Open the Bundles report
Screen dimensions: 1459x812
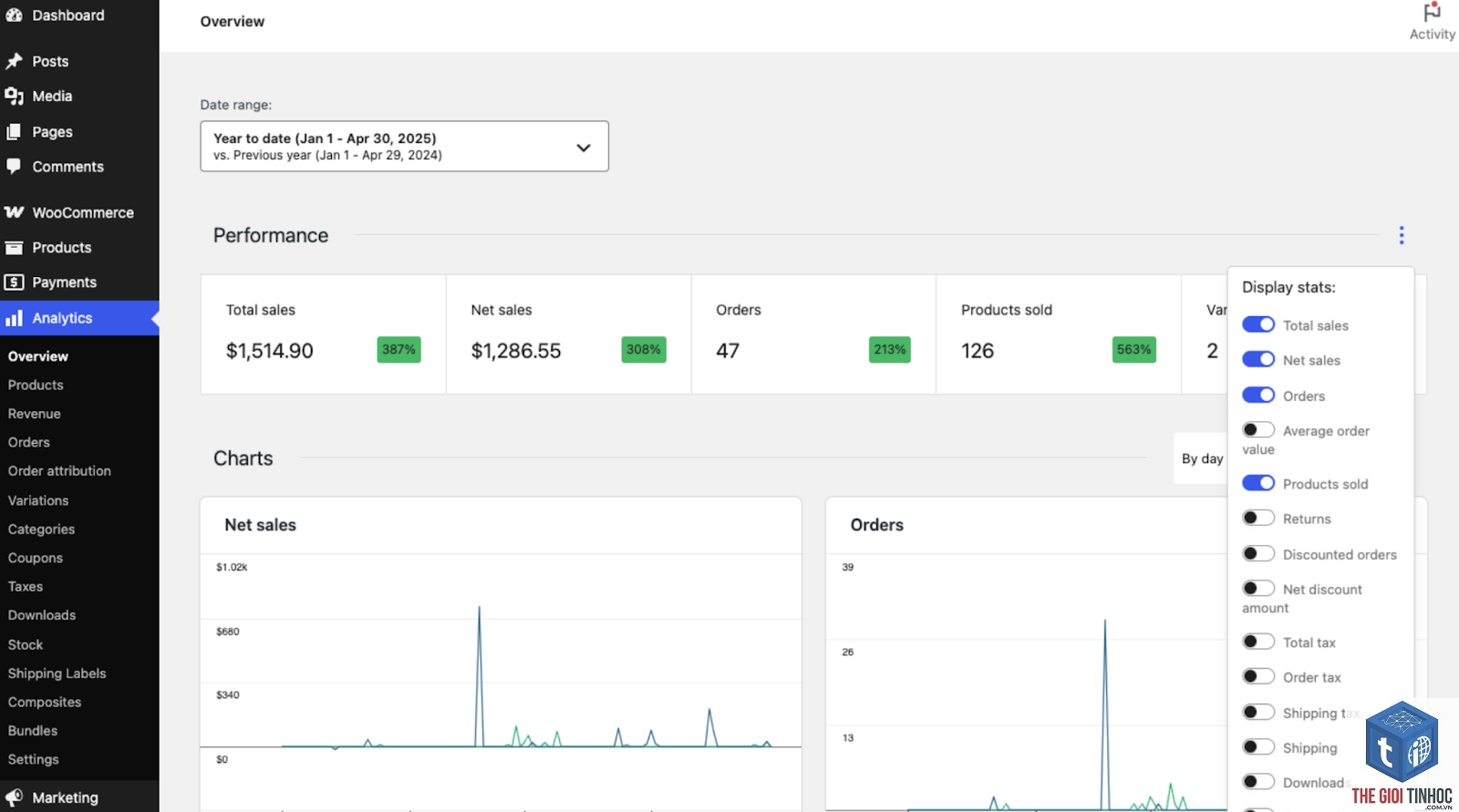[x=33, y=731]
